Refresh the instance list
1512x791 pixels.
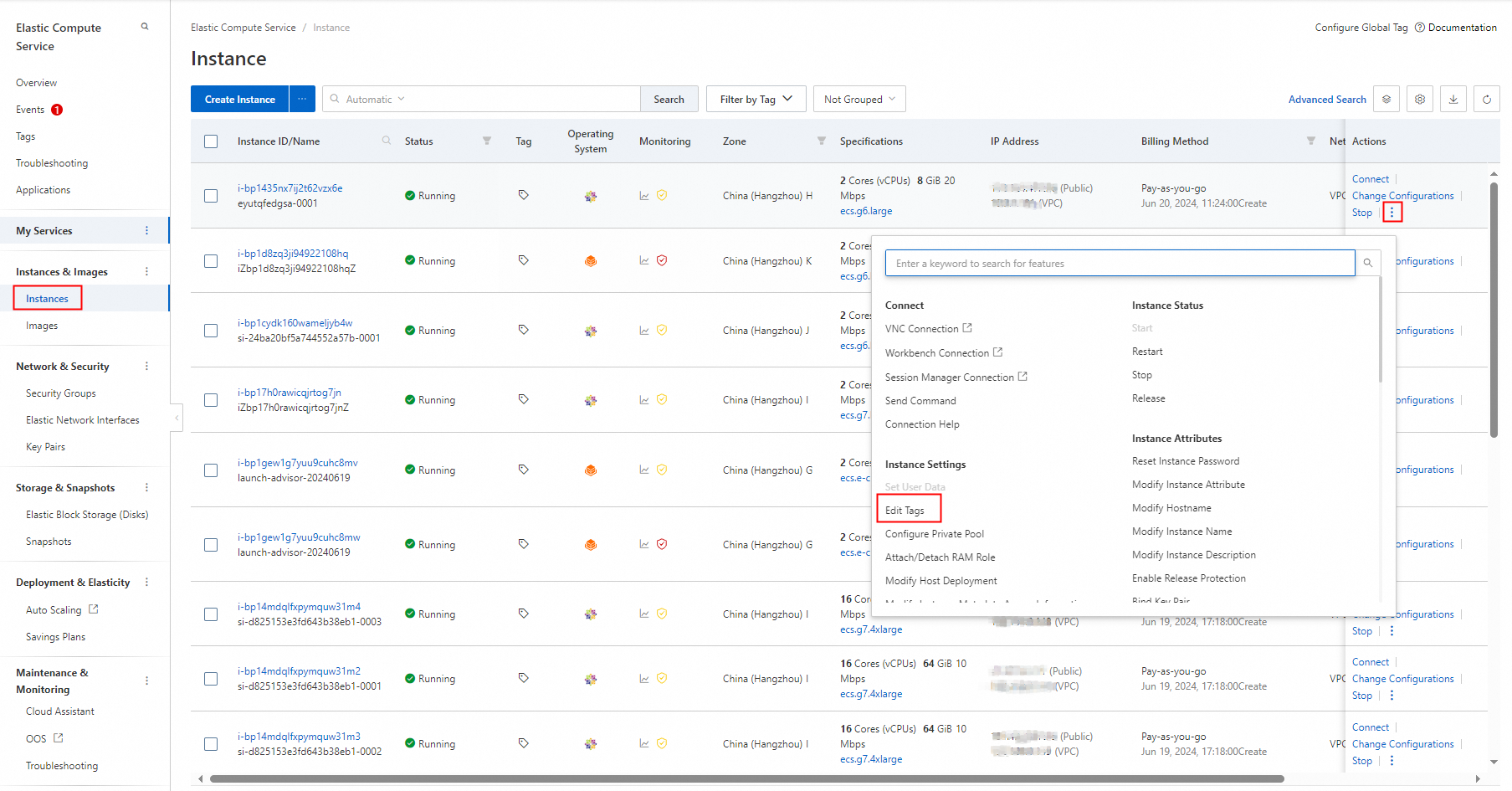coord(1487,99)
